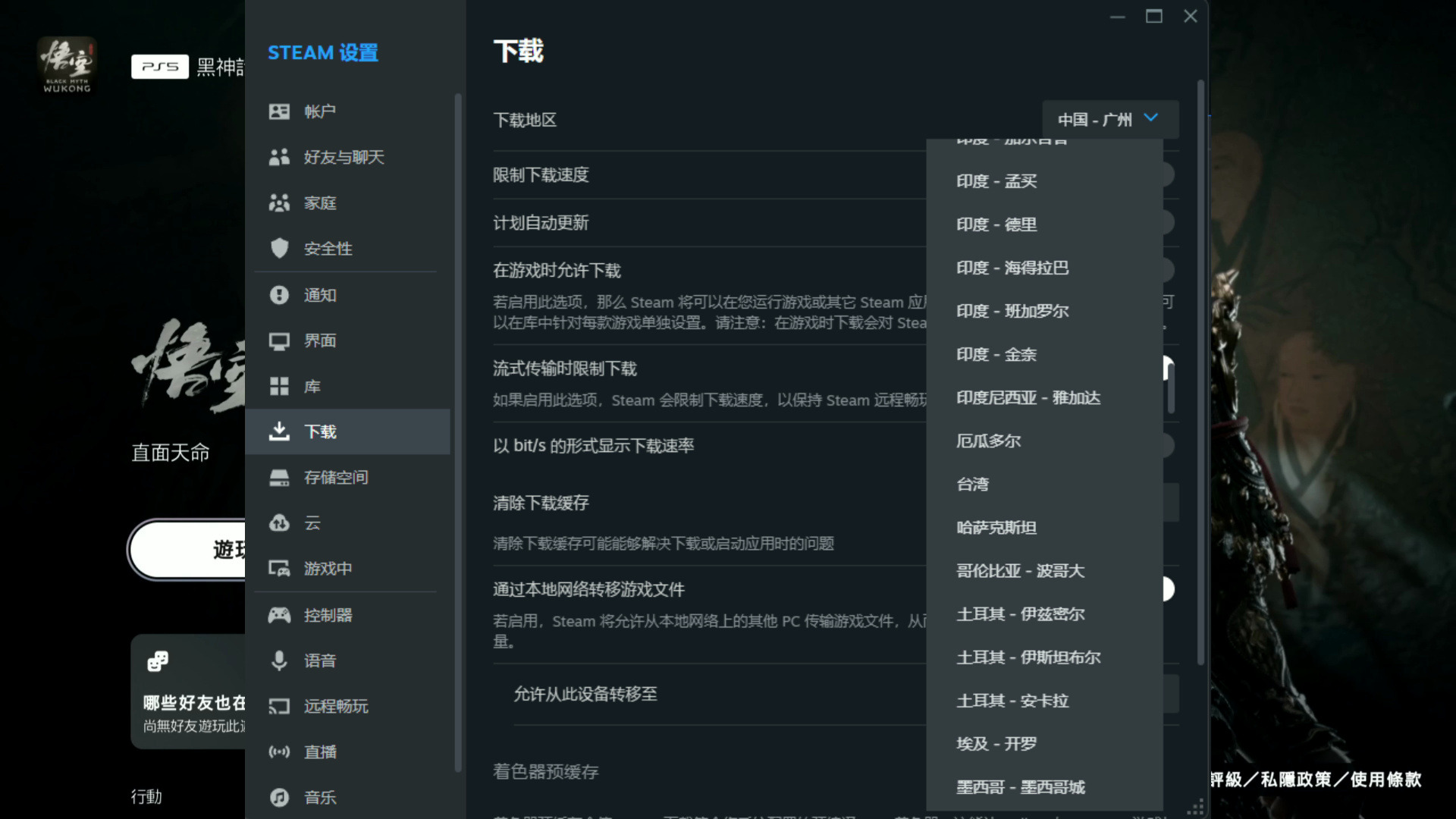The width and height of the screenshot is (1456, 819).
Task: Click the 評級／私隱政策／使用條款 link
Action: [x=1316, y=780]
